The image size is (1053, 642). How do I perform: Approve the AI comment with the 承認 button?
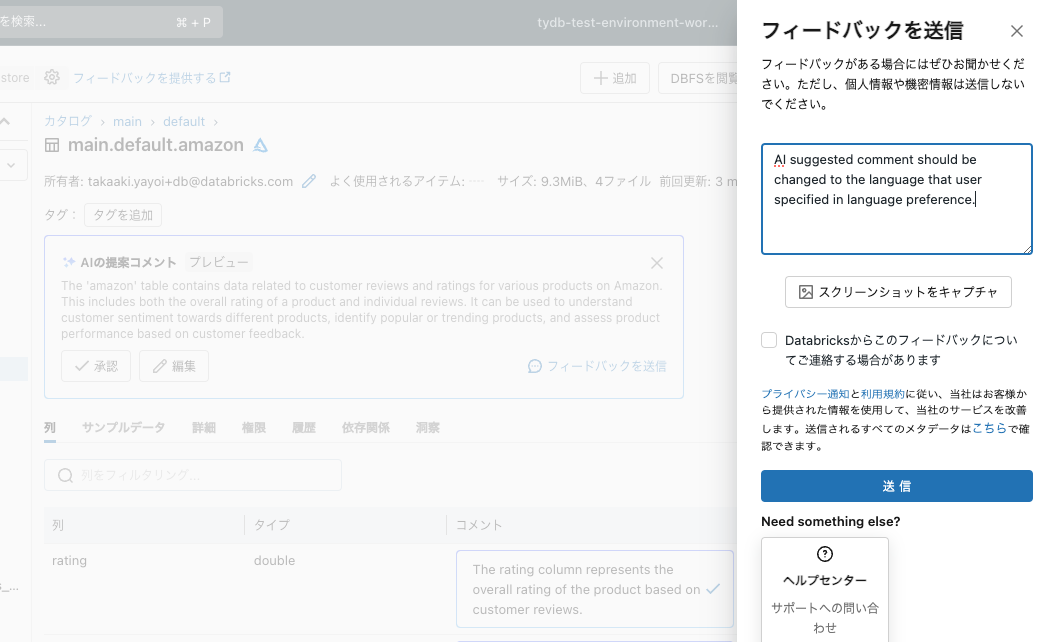pos(95,366)
